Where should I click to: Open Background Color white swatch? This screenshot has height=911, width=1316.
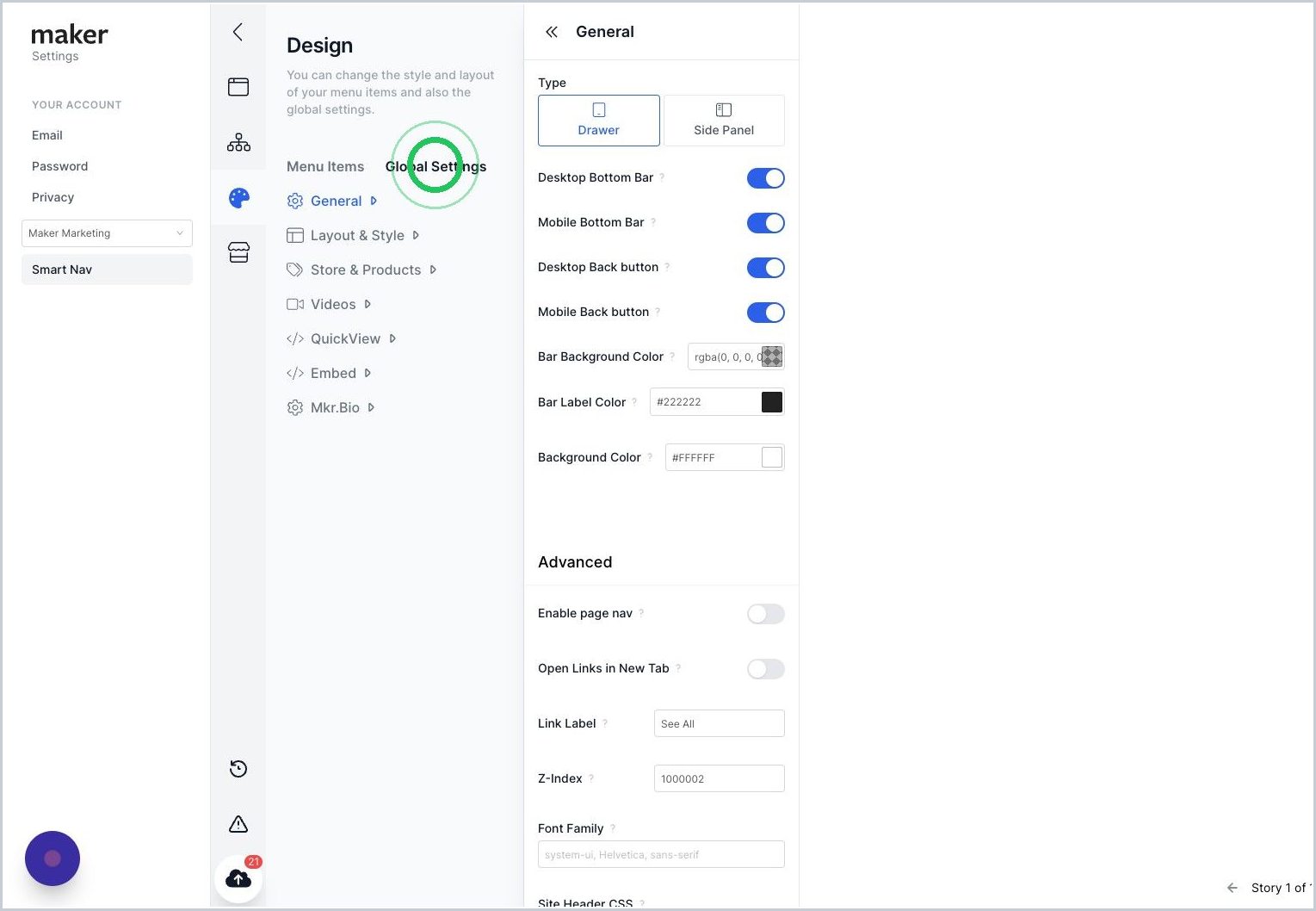pyautogui.click(x=772, y=457)
